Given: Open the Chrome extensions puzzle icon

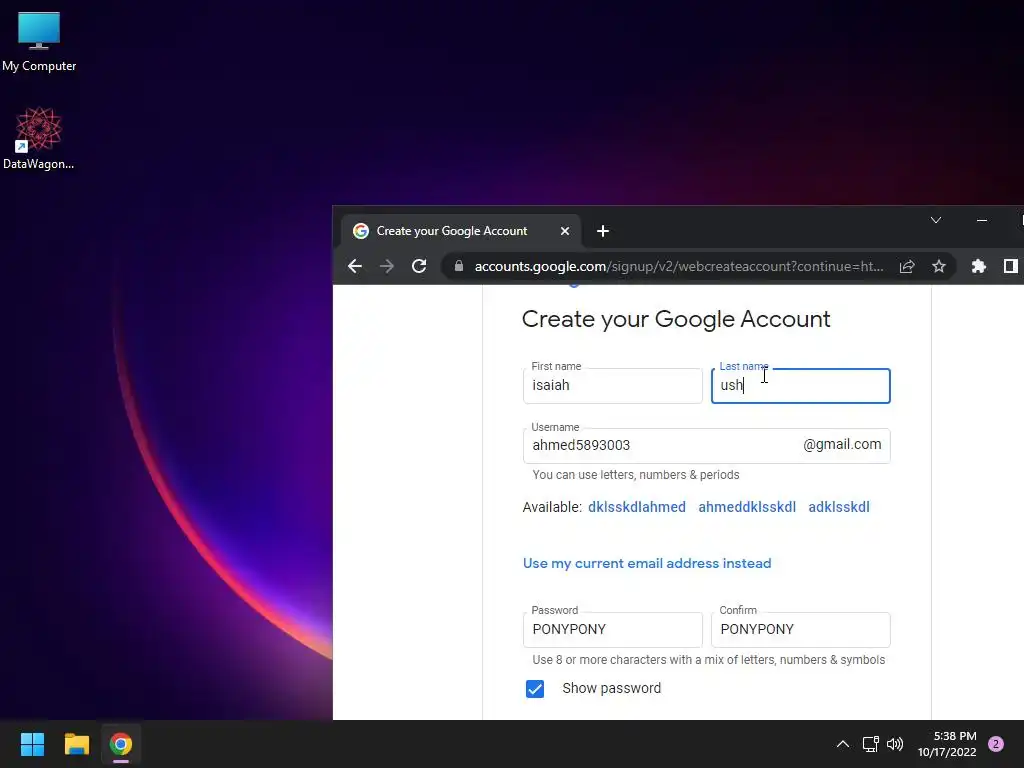Looking at the screenshot, I should (x=978, y=266).
